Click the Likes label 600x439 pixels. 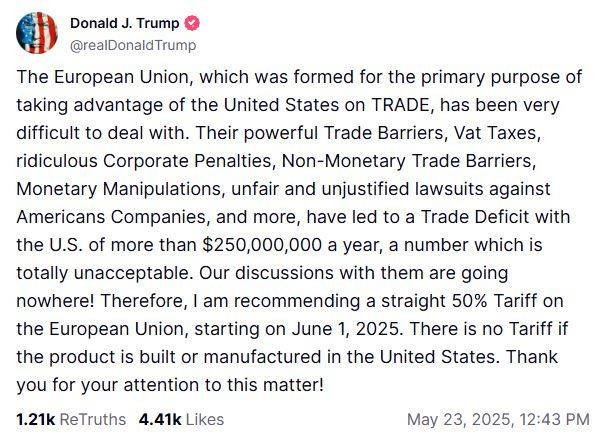(x=204, y=419)
